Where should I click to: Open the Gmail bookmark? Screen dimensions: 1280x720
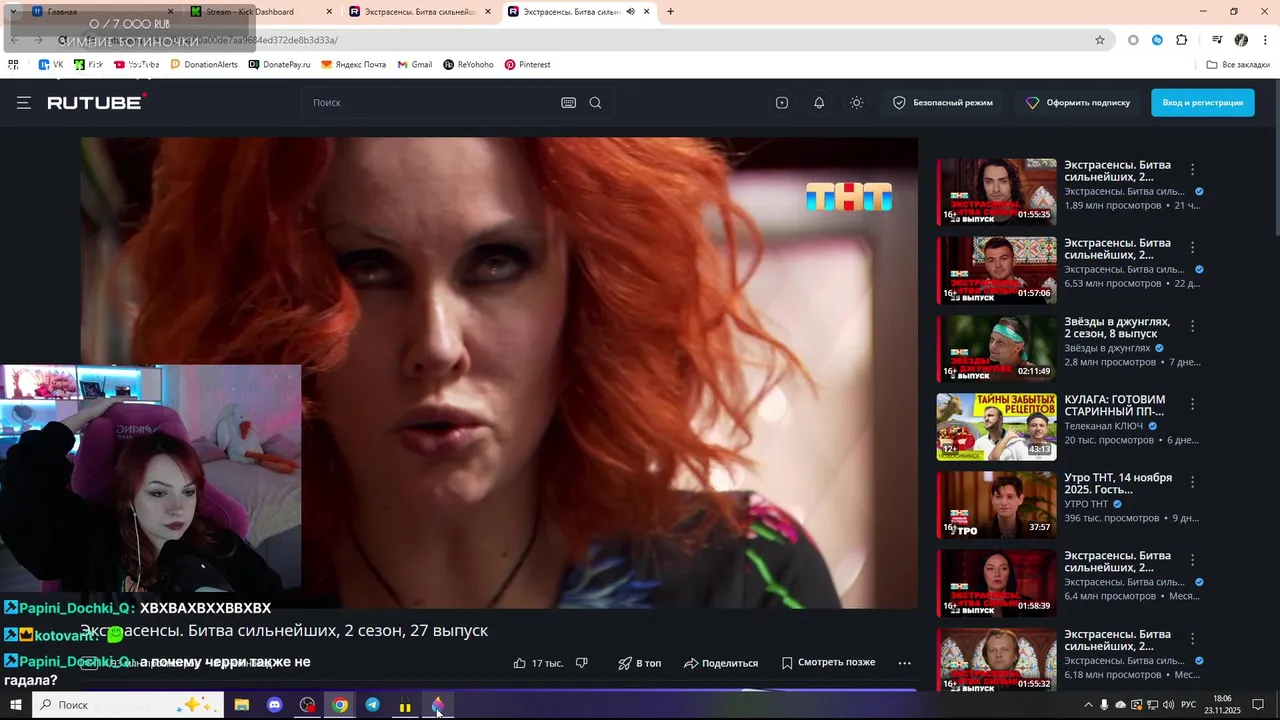coord(415,64)
